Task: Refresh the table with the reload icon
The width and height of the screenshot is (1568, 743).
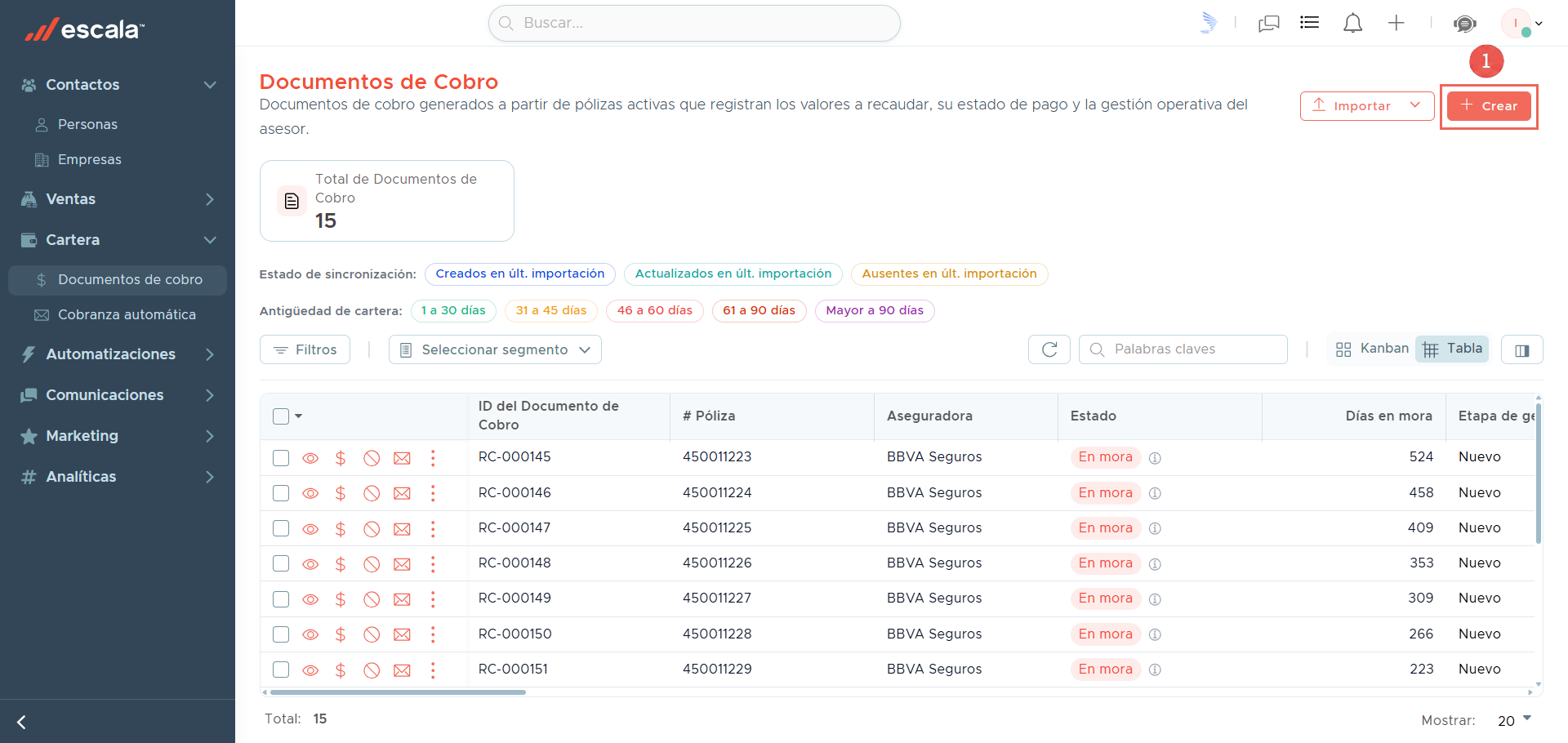Action: pos(1049,349)
